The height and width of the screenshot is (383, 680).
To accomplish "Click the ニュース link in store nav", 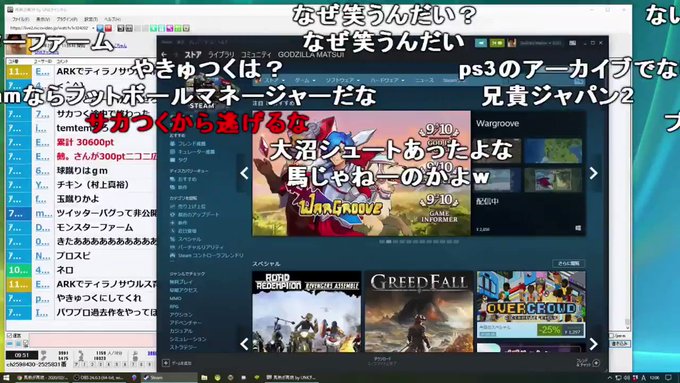I will pos(424,80).
